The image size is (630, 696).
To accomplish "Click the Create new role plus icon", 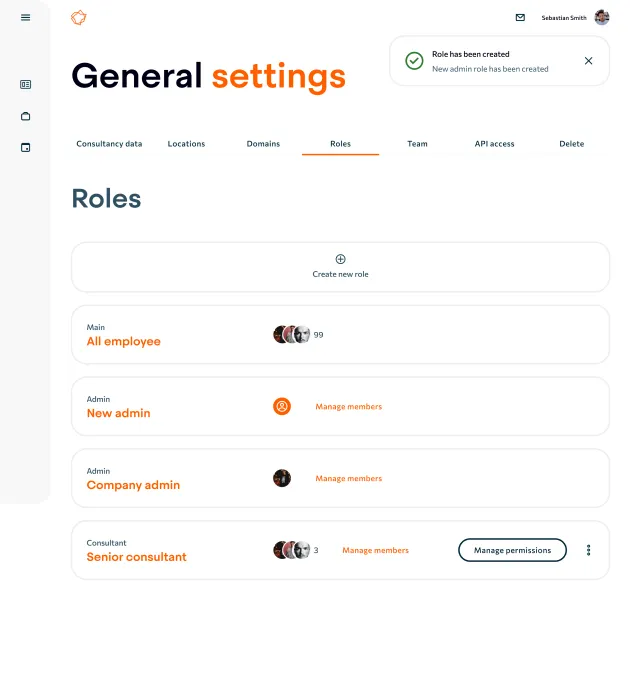I will pyautogui.click(x=340, y=259).
